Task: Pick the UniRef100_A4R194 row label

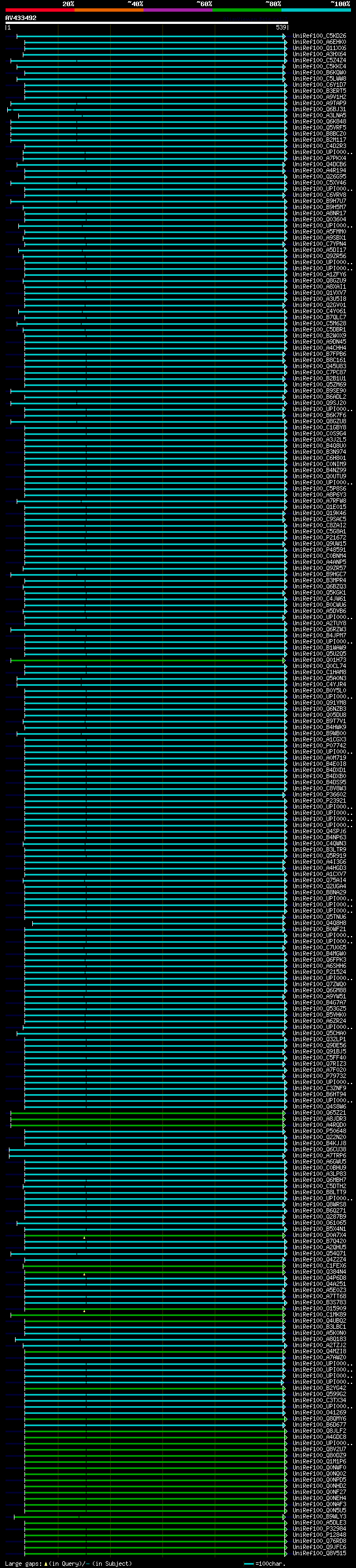Action: (x=319, y=170)
